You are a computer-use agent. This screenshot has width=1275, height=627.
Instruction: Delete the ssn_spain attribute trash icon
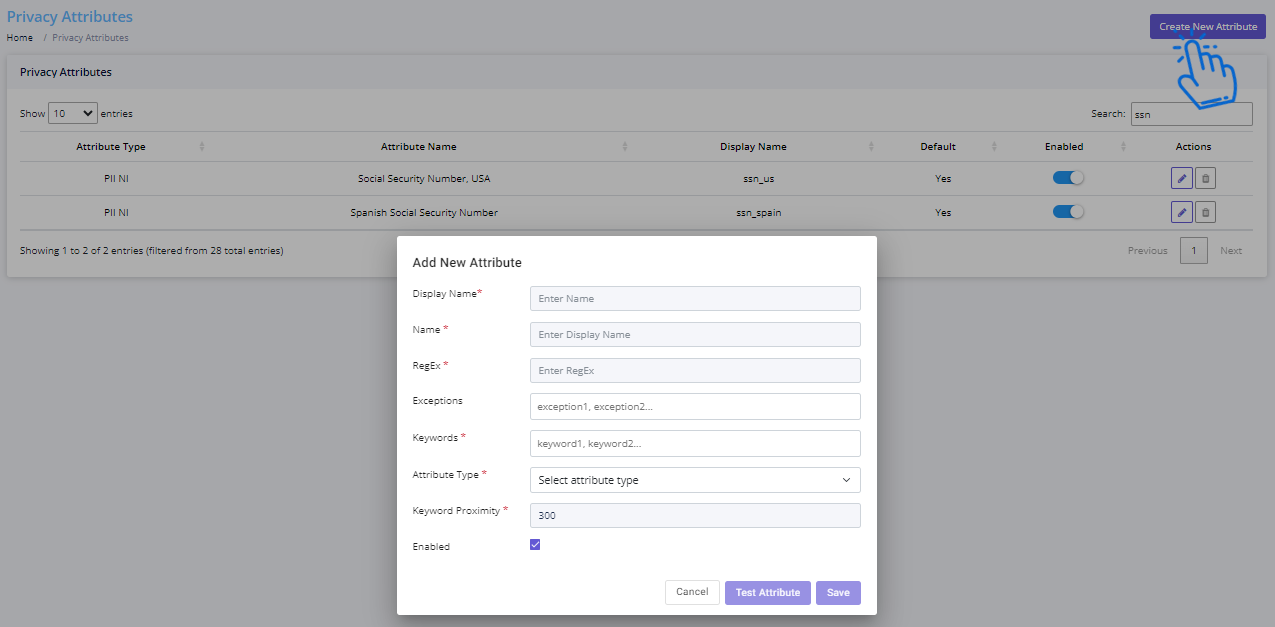pyautogui.click(x=1206, y=212)
